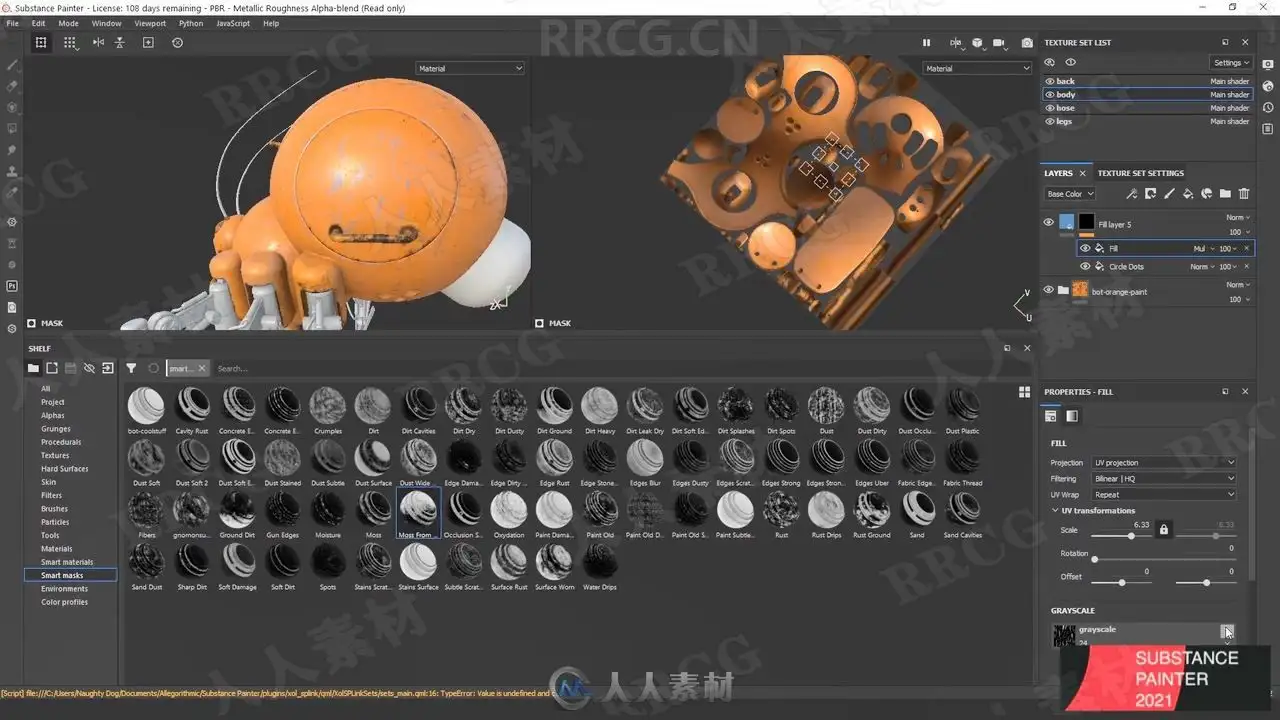Select the Layers tab
This screenshot has width=1280, height=720.
1058,173
